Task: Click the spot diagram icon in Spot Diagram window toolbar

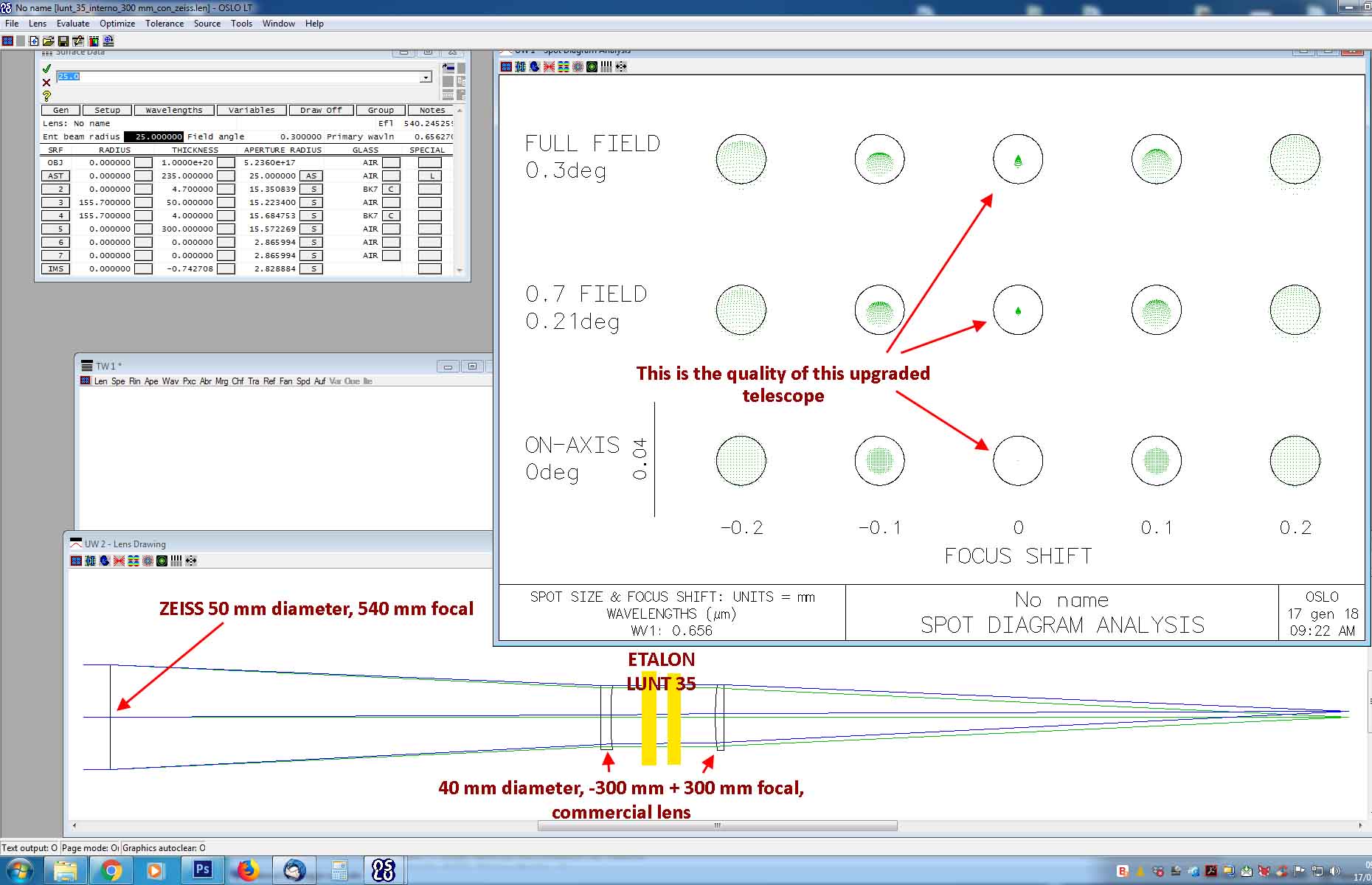Action: click(x=578, y=66)
